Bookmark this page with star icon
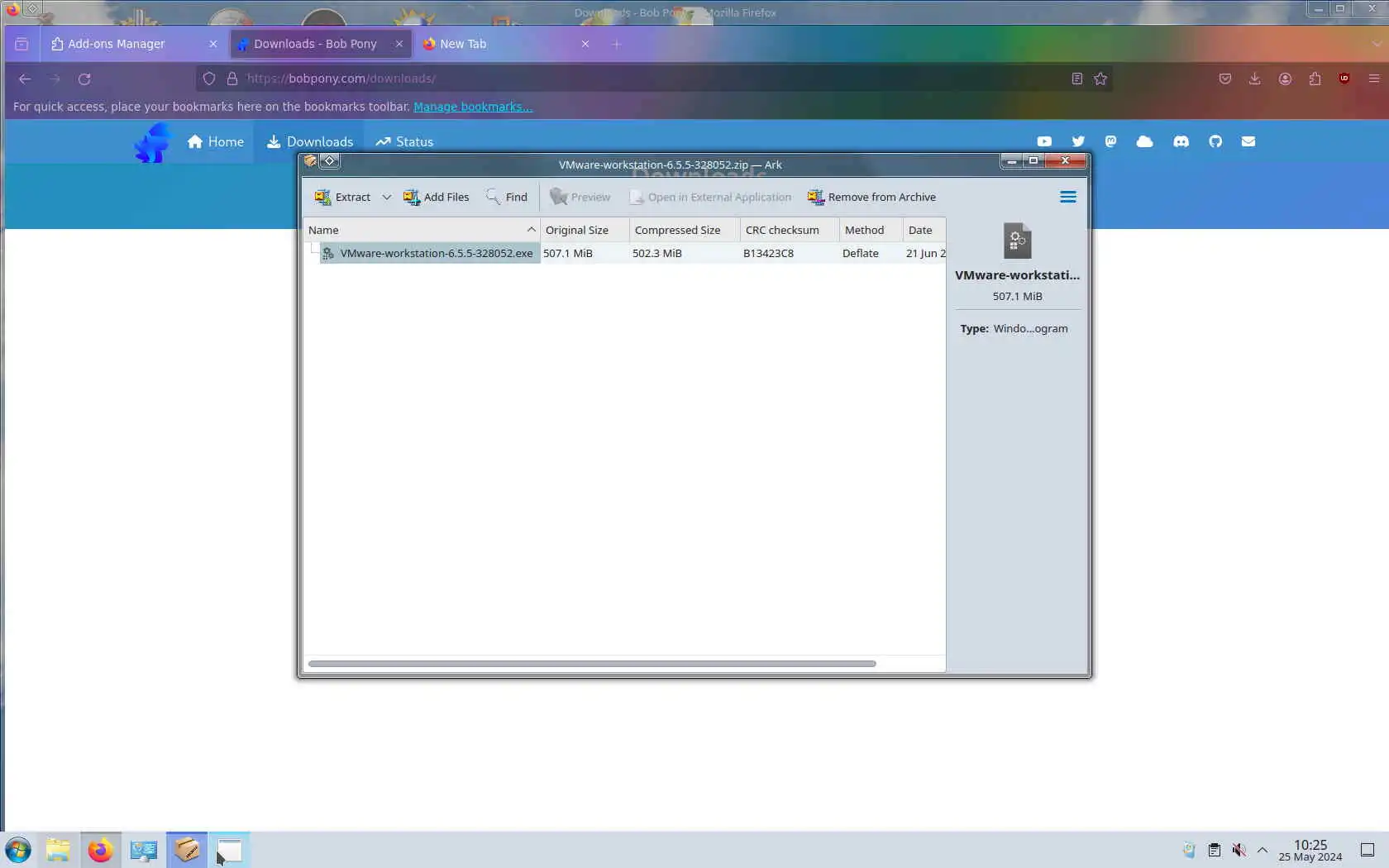 pos(1100,79)
